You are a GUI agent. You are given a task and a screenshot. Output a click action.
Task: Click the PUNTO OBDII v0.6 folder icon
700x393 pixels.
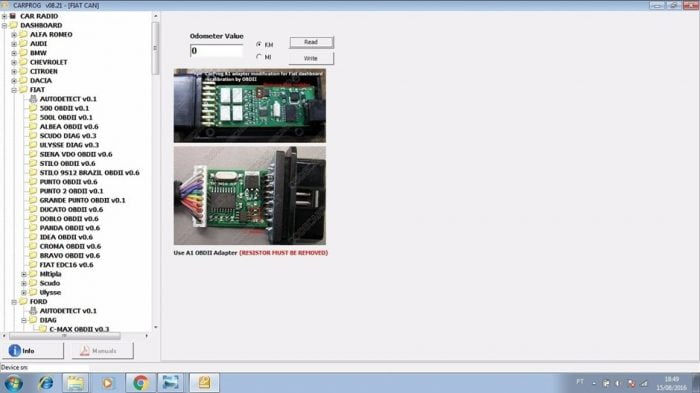click(x=33, y=182)
